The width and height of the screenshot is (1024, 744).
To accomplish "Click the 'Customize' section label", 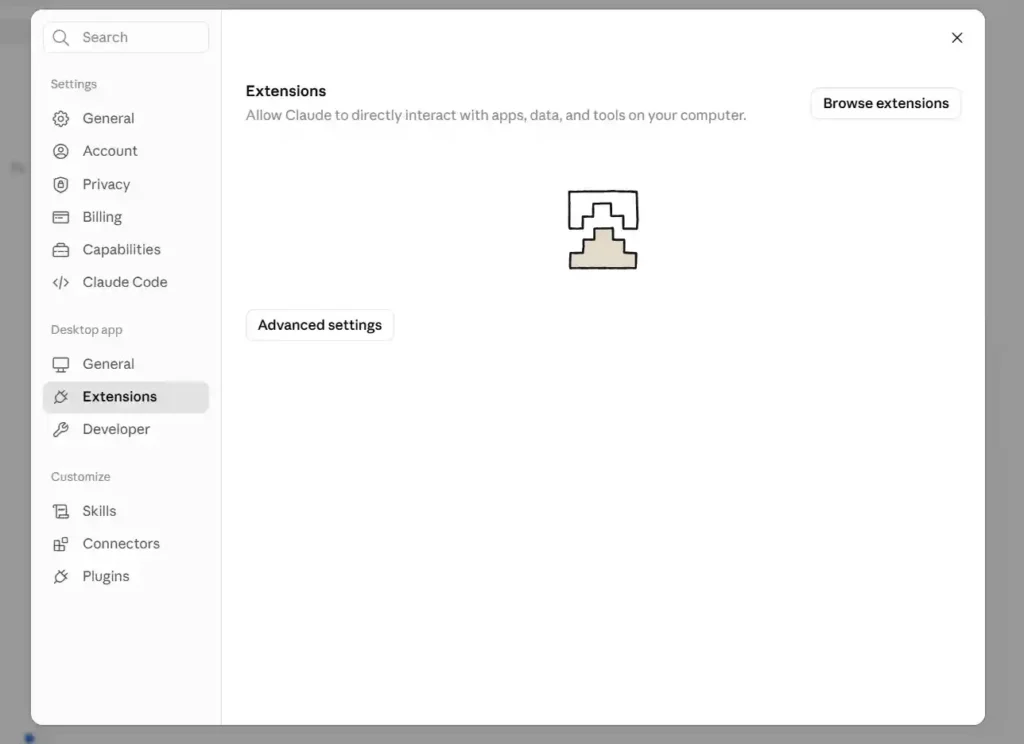I will (80, 477).
